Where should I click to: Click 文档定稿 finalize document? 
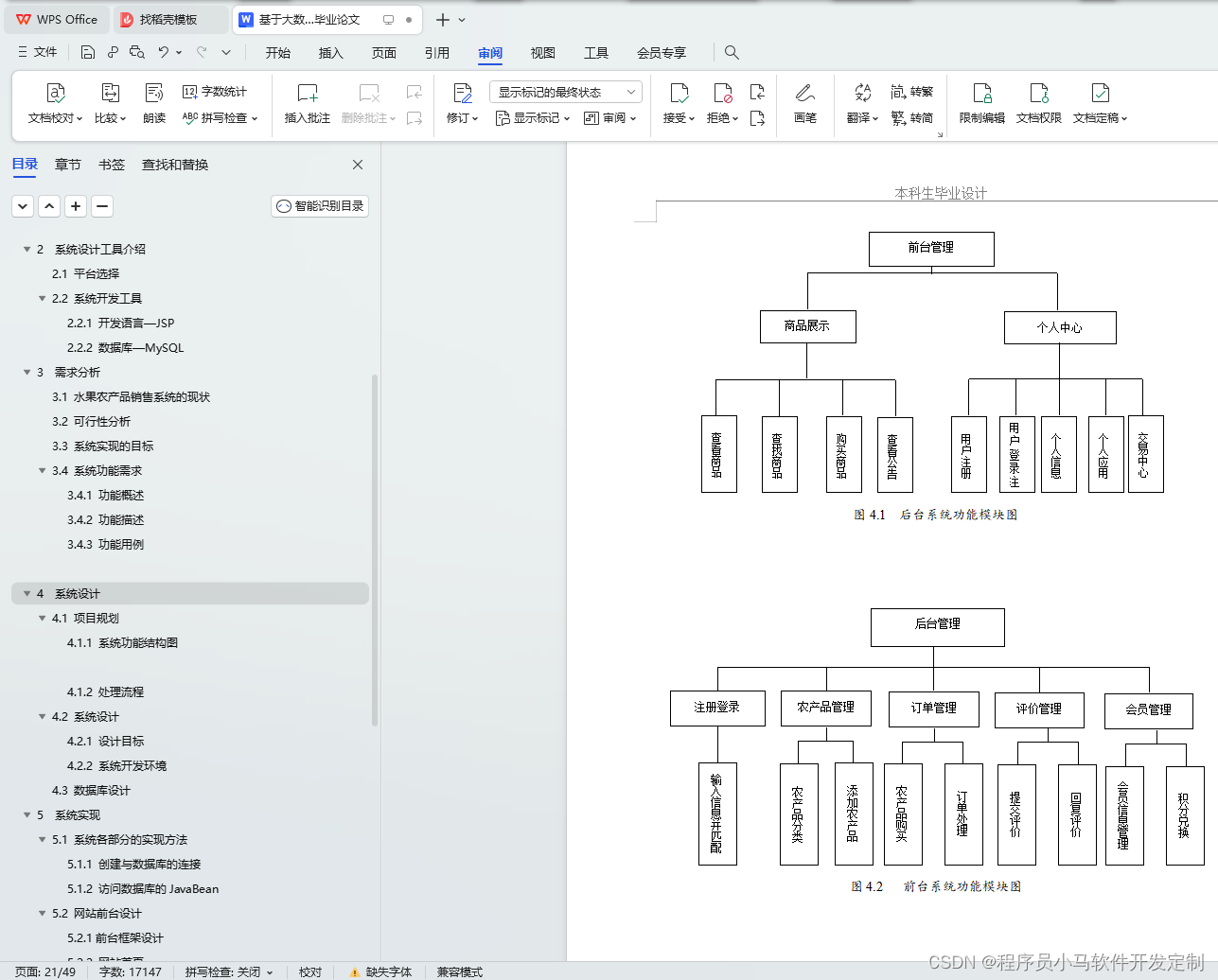[x=1100, y=104]
